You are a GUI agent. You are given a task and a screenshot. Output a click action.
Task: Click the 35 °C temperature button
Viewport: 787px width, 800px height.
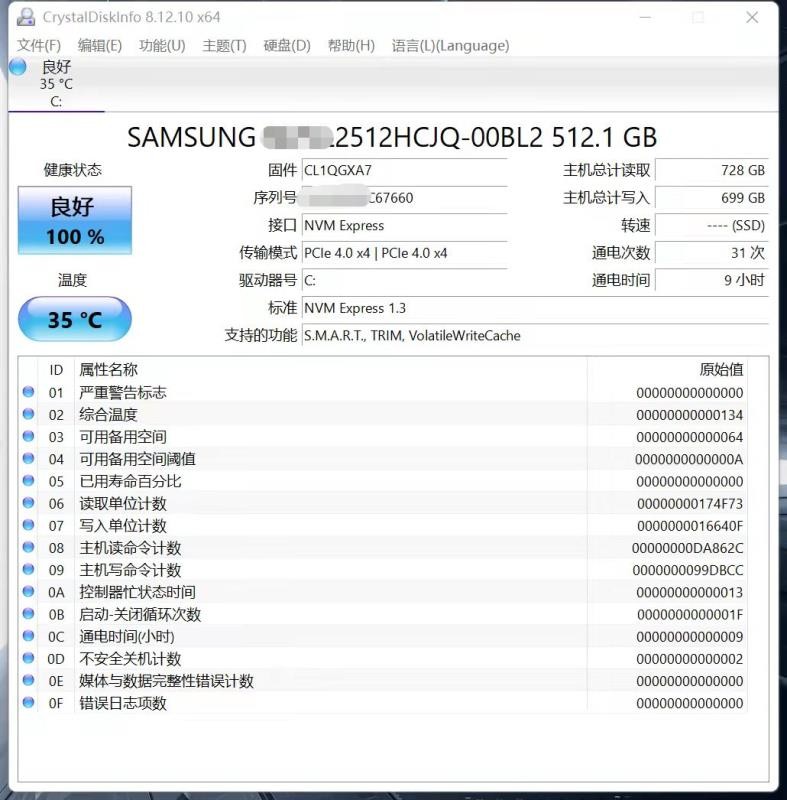(x=75, y=319)
